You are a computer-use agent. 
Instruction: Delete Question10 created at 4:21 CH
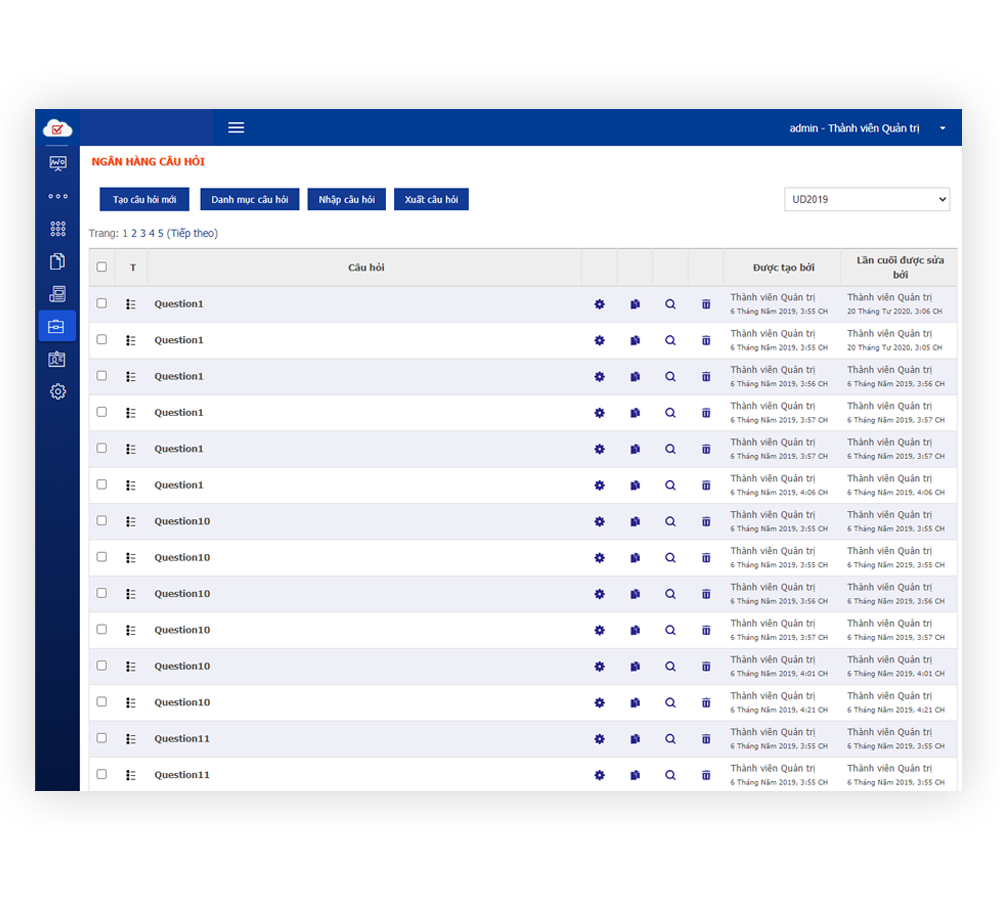tap(706, 703)
